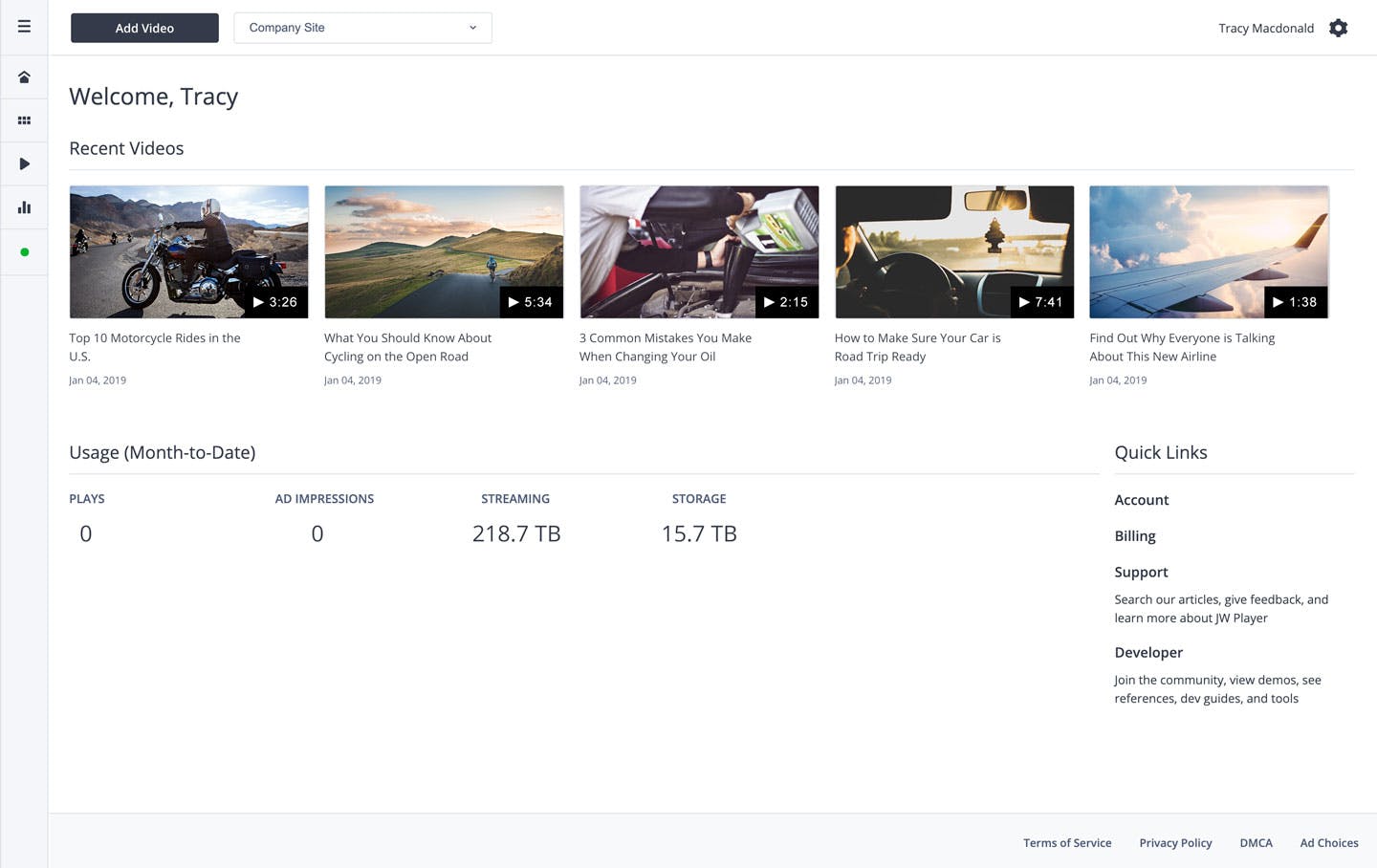Click date under new airline video

coord(1118,380)
